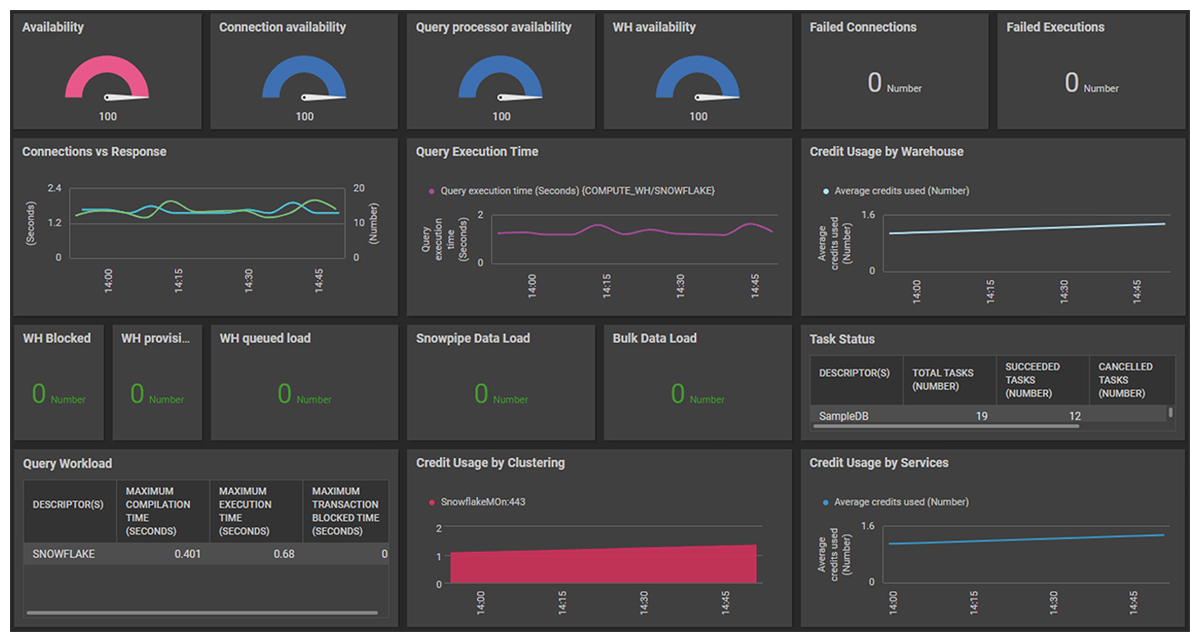The height and width of the screenshot is (642, 1200).
Task: Toggle the SnowflakeMOn:443 legend entry
Action: (x=484, y=502)
